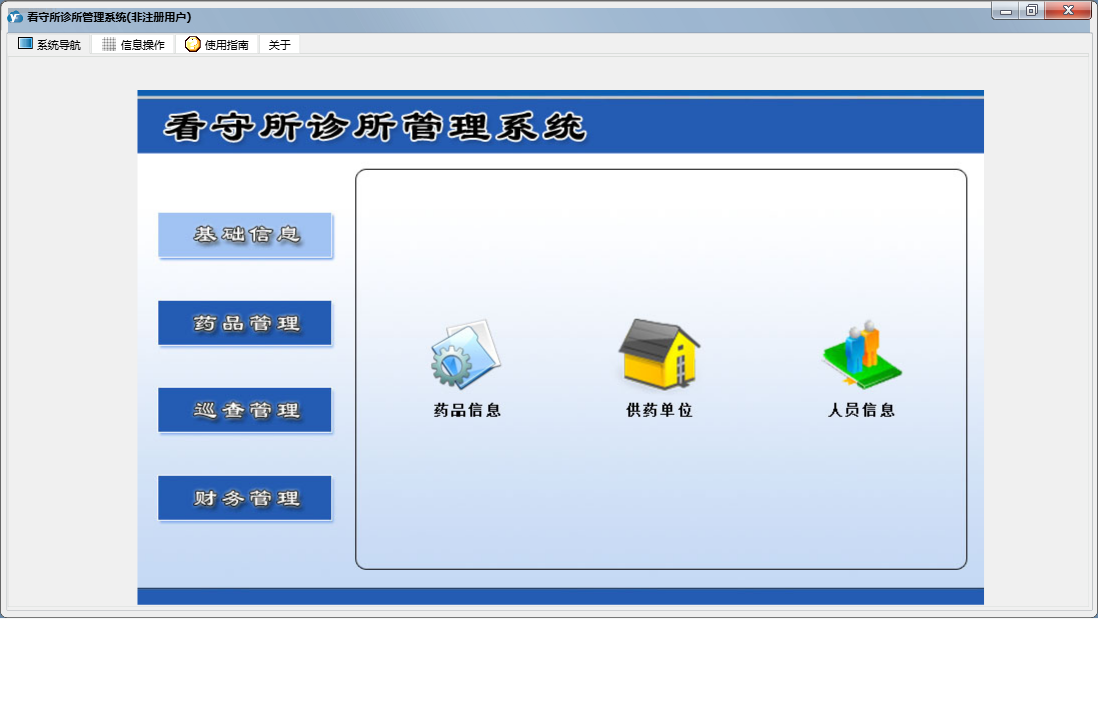The width and height of the screenshot is (1098, 726).
Task: Open the 关于 menu
Action: [x=279, y=44]
